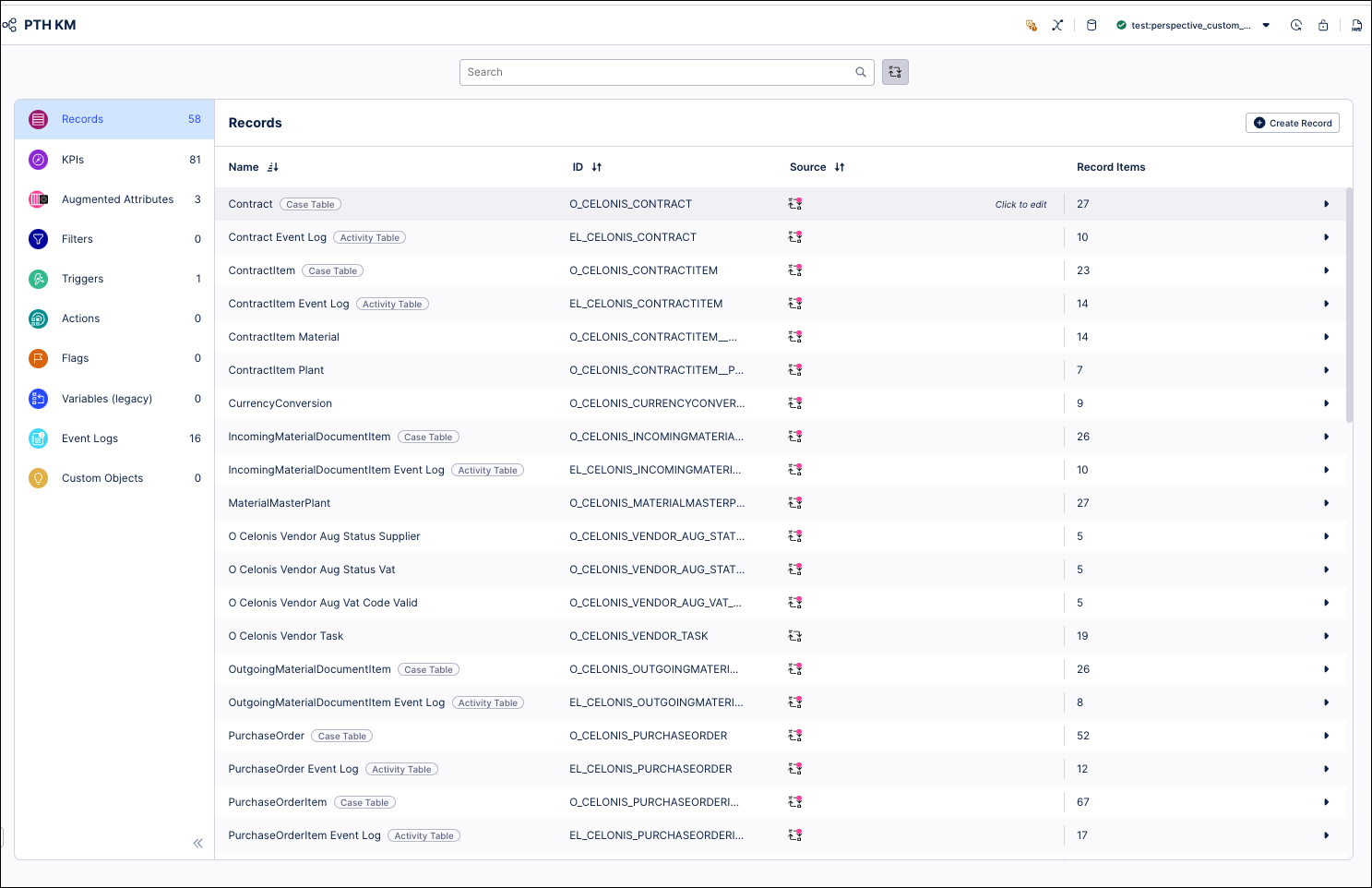
Task: Open Flags section
Action: 114,358
